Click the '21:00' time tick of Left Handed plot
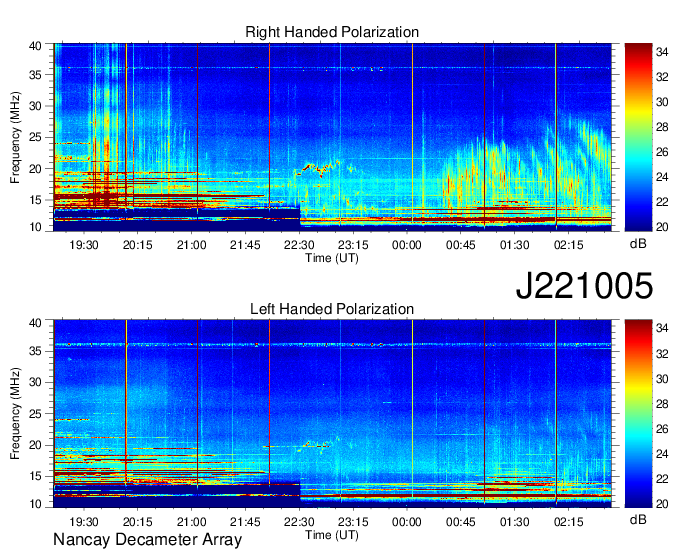The height and width of the screenshot is (552, 680). (191, 522)
